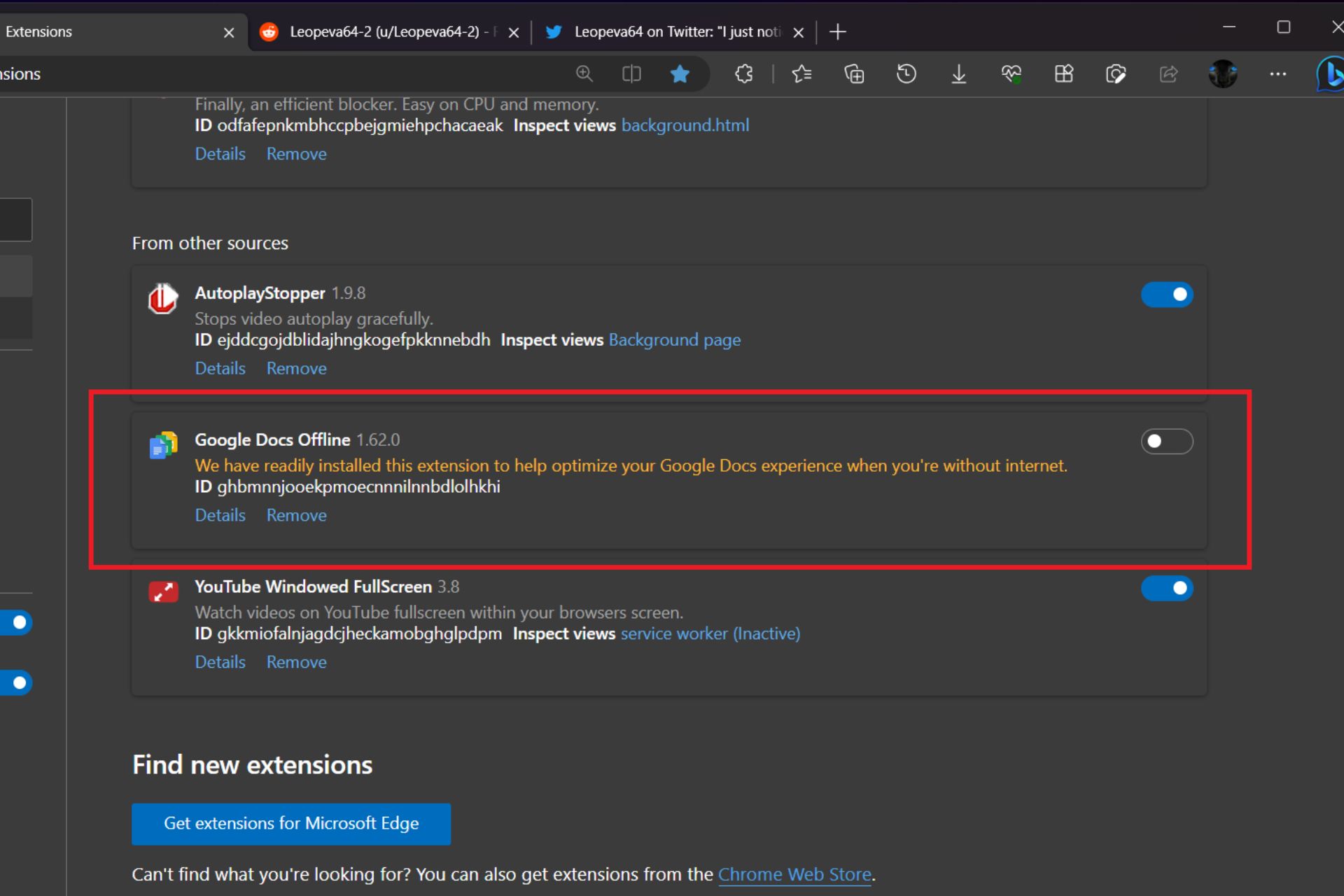1344x896 pixels.
Task: Remove the Google Docs Offline extension
Action: (297, 515)
